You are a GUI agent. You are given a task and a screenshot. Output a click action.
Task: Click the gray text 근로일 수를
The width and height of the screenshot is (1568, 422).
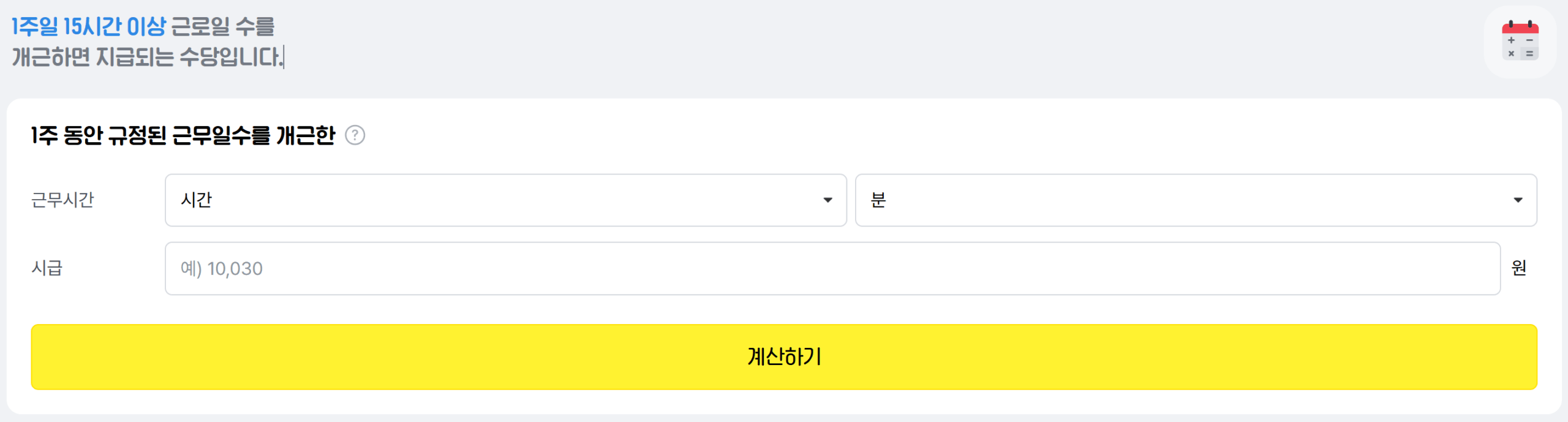pyautogui.click(x=222, y=26)
